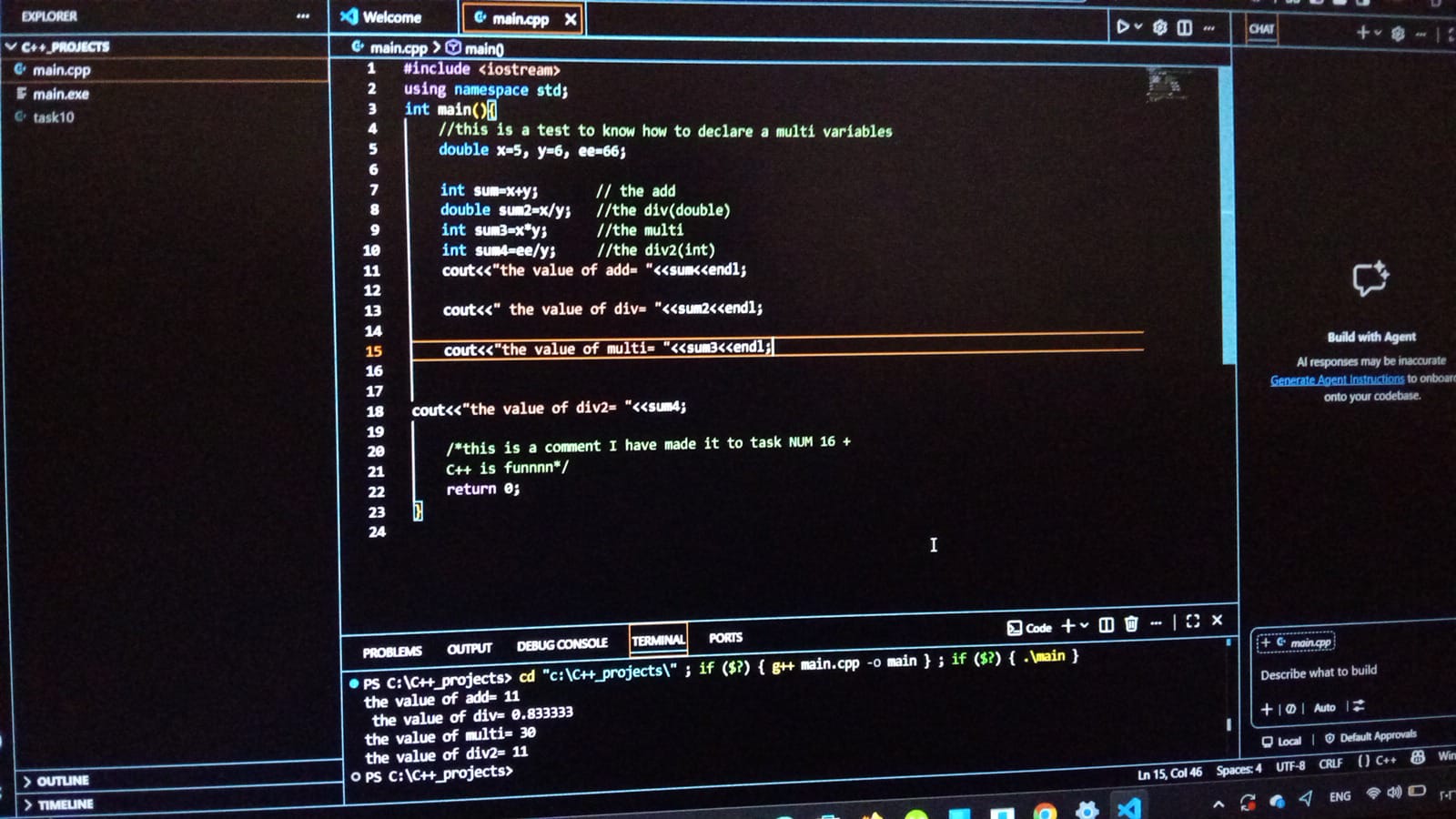The height and width of the screenshot is (819, 1456).
Task: Open Windows Settings taskbar gear icon
Action: 1087,809
